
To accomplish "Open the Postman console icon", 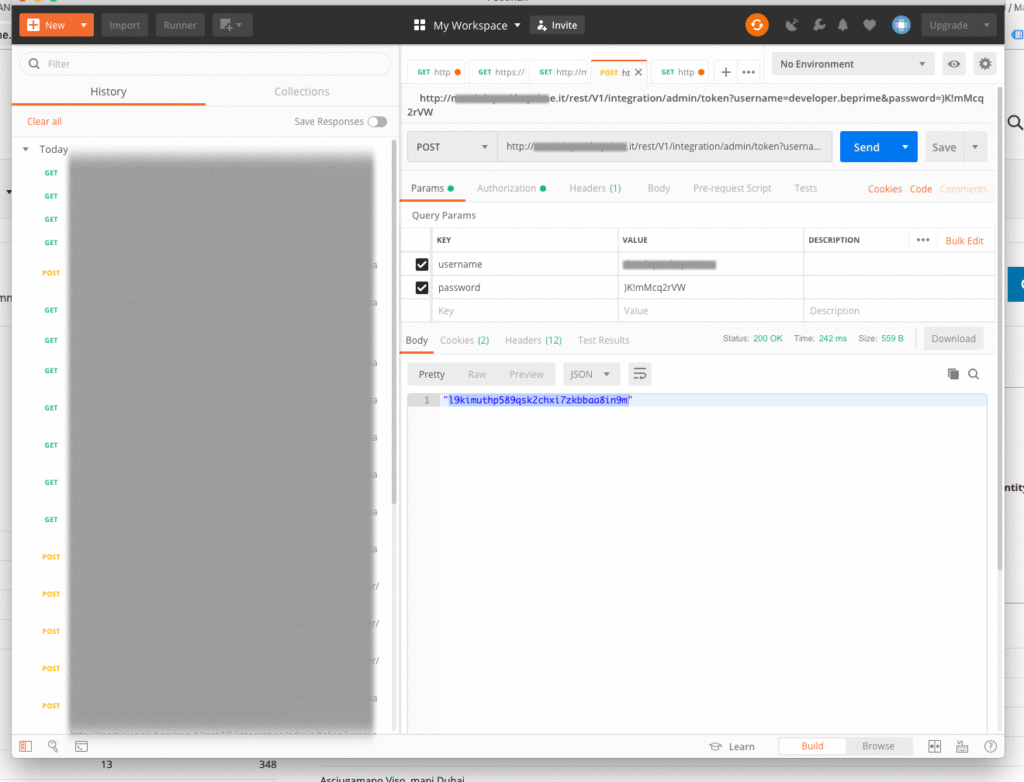I will pos(81,746).
